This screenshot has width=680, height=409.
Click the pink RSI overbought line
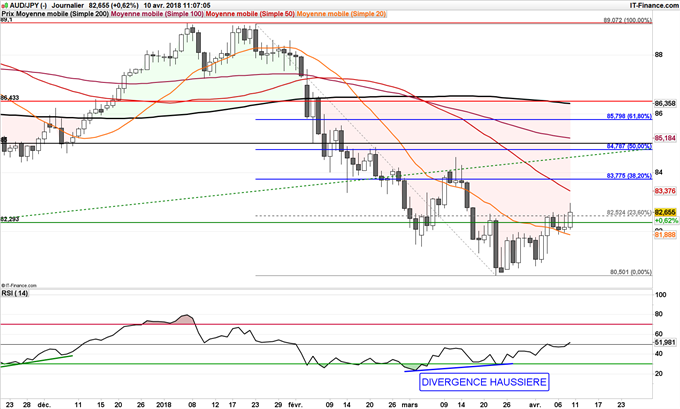(326, 324)
